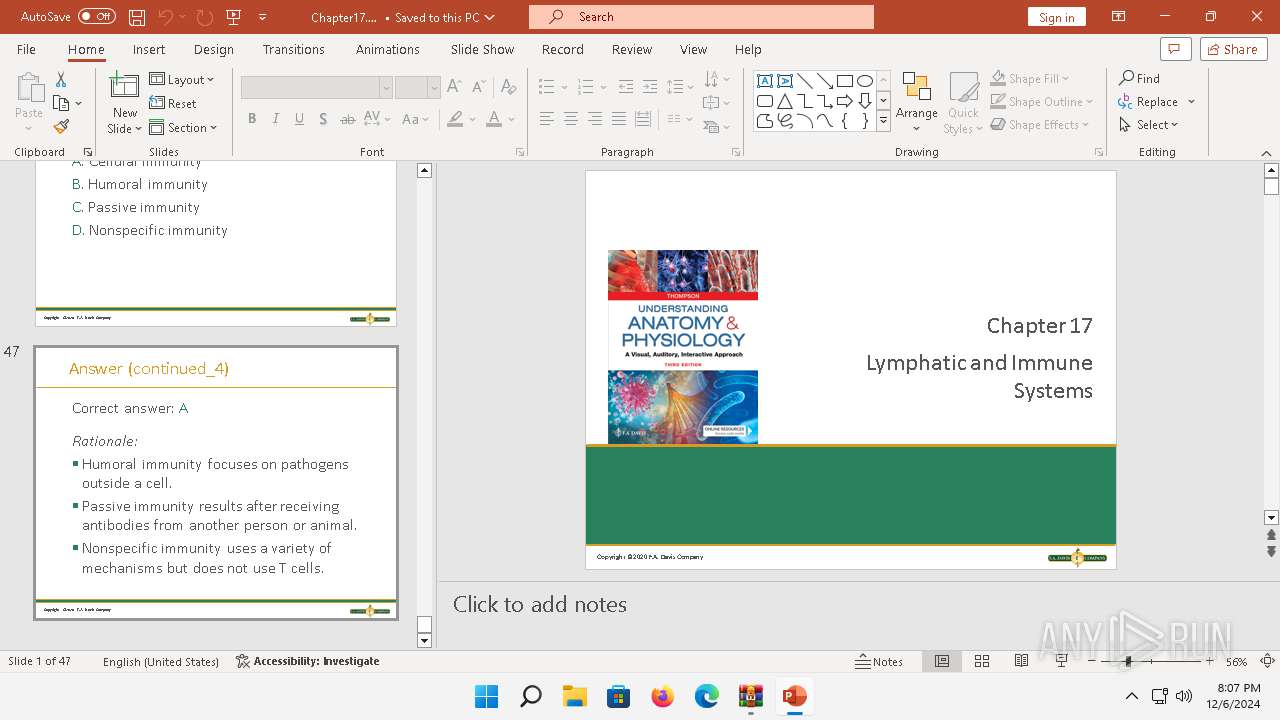The image size is (1280, 720).
Task: Click in the Search box
Action: coord(701,17)
